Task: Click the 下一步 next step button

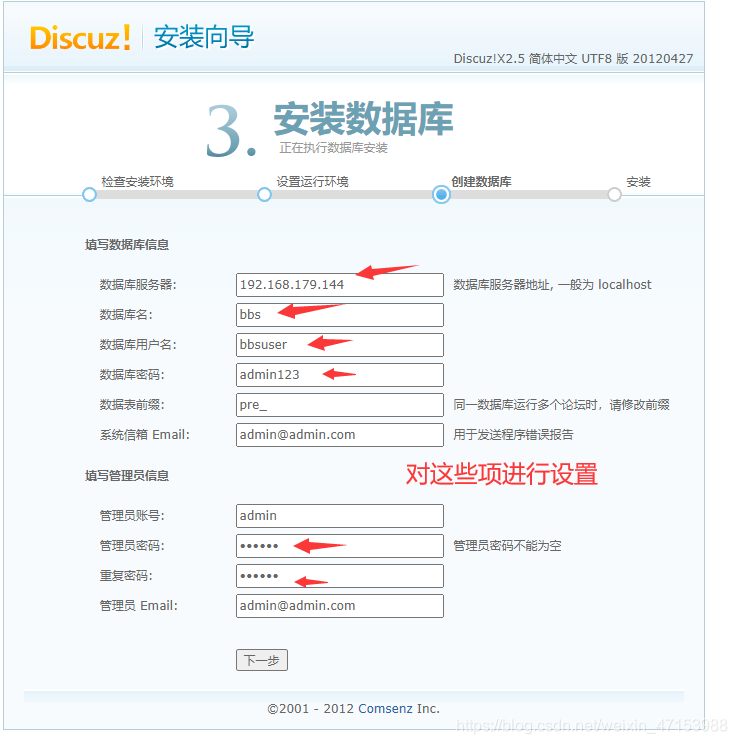Action: tap(262, 660)
